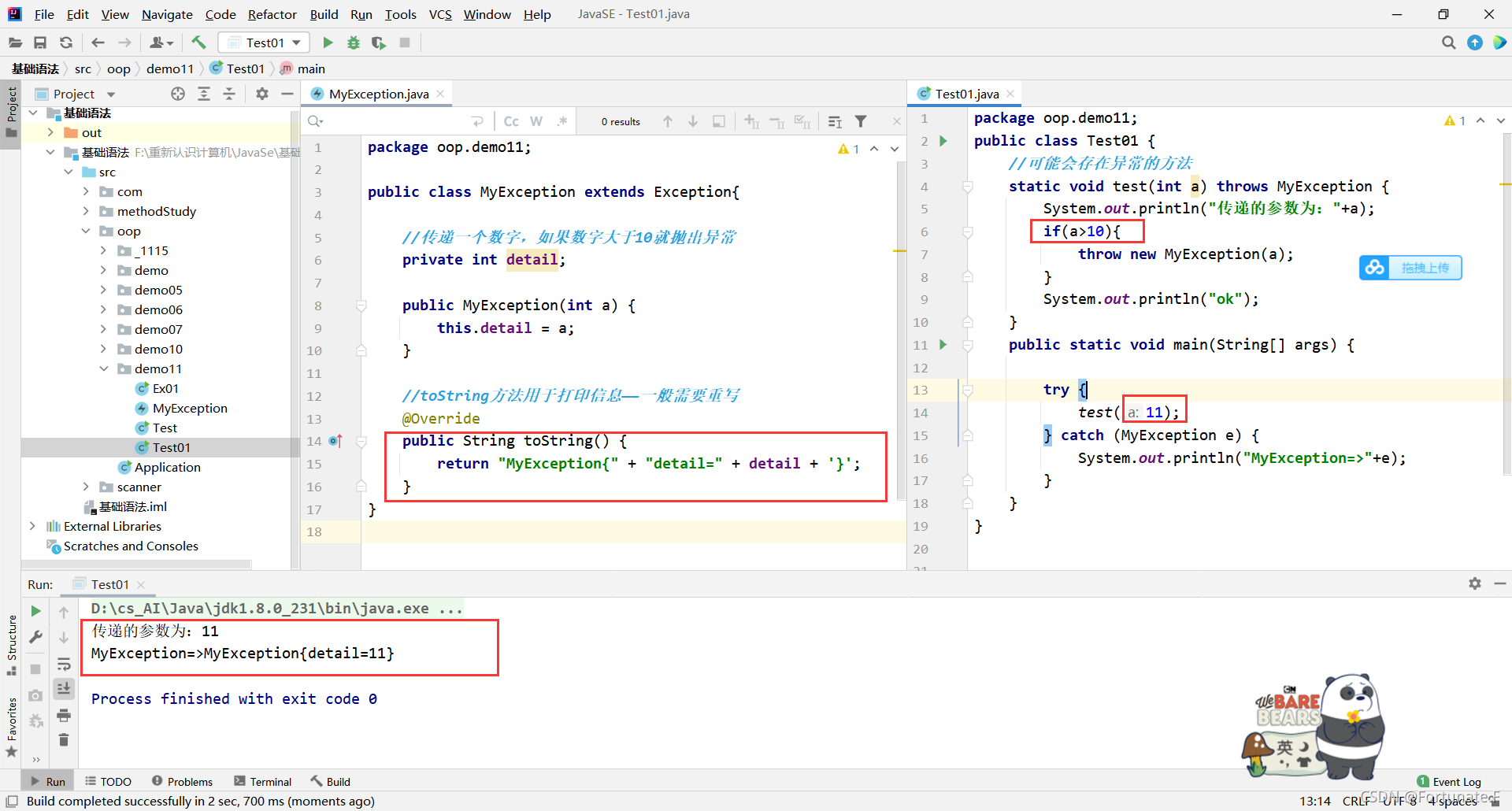The image size is (1512, 811).
Task: Toggle Words (W) option in search bar
Action: 536,121
